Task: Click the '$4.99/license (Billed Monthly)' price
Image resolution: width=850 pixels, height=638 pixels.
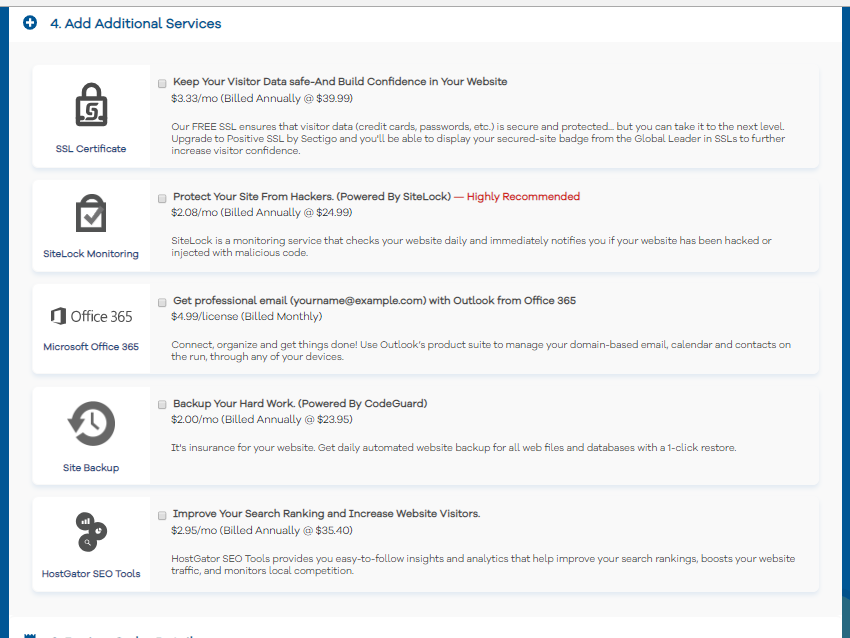Action: [x=247, y=317]
